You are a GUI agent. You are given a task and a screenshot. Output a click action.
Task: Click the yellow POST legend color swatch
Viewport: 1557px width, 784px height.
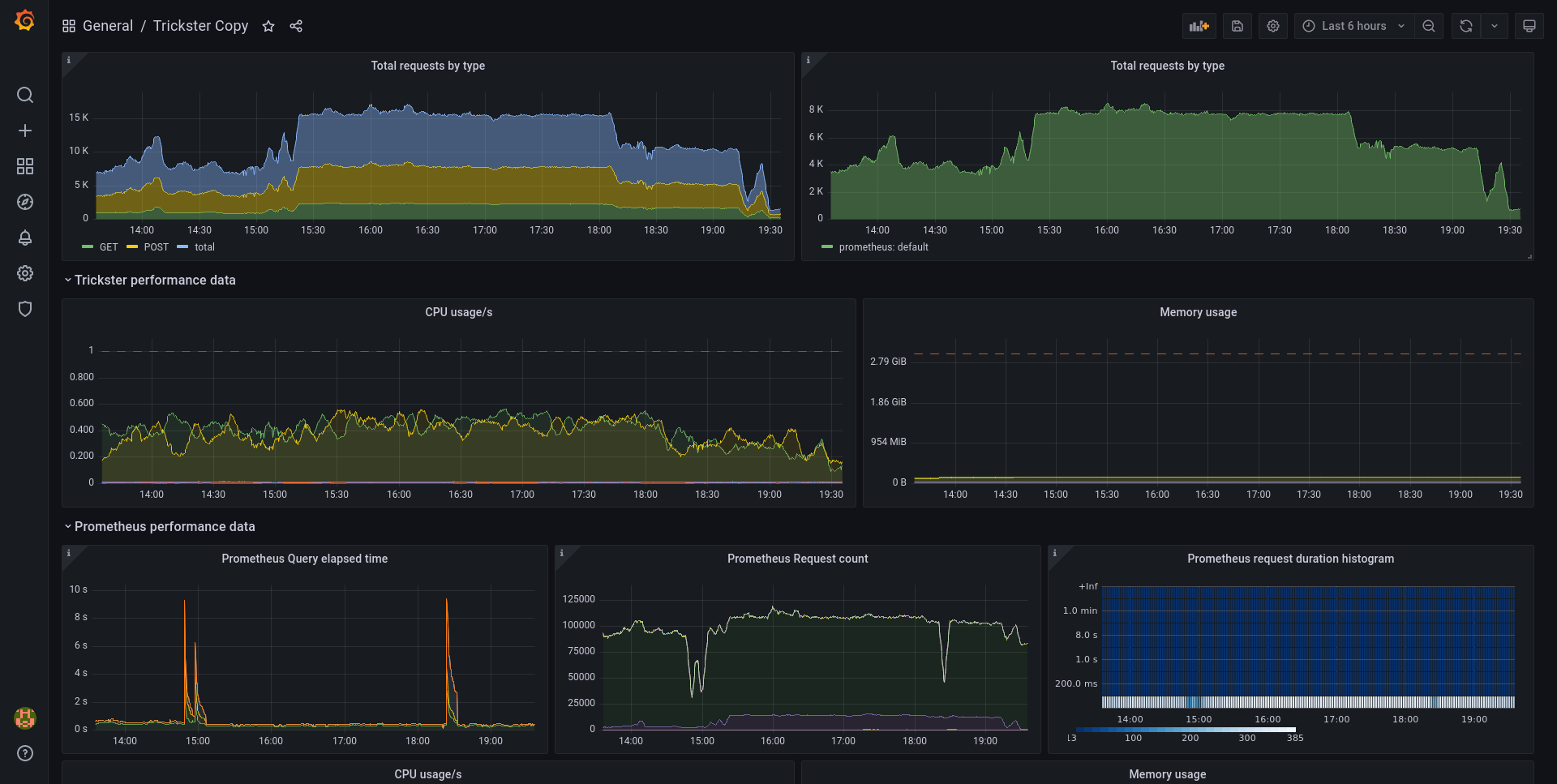132,247
